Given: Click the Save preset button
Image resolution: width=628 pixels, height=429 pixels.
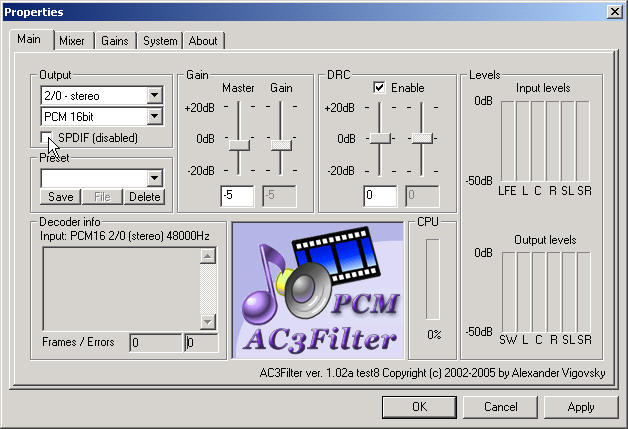Looking at the screenshot, I should point(61,197).
